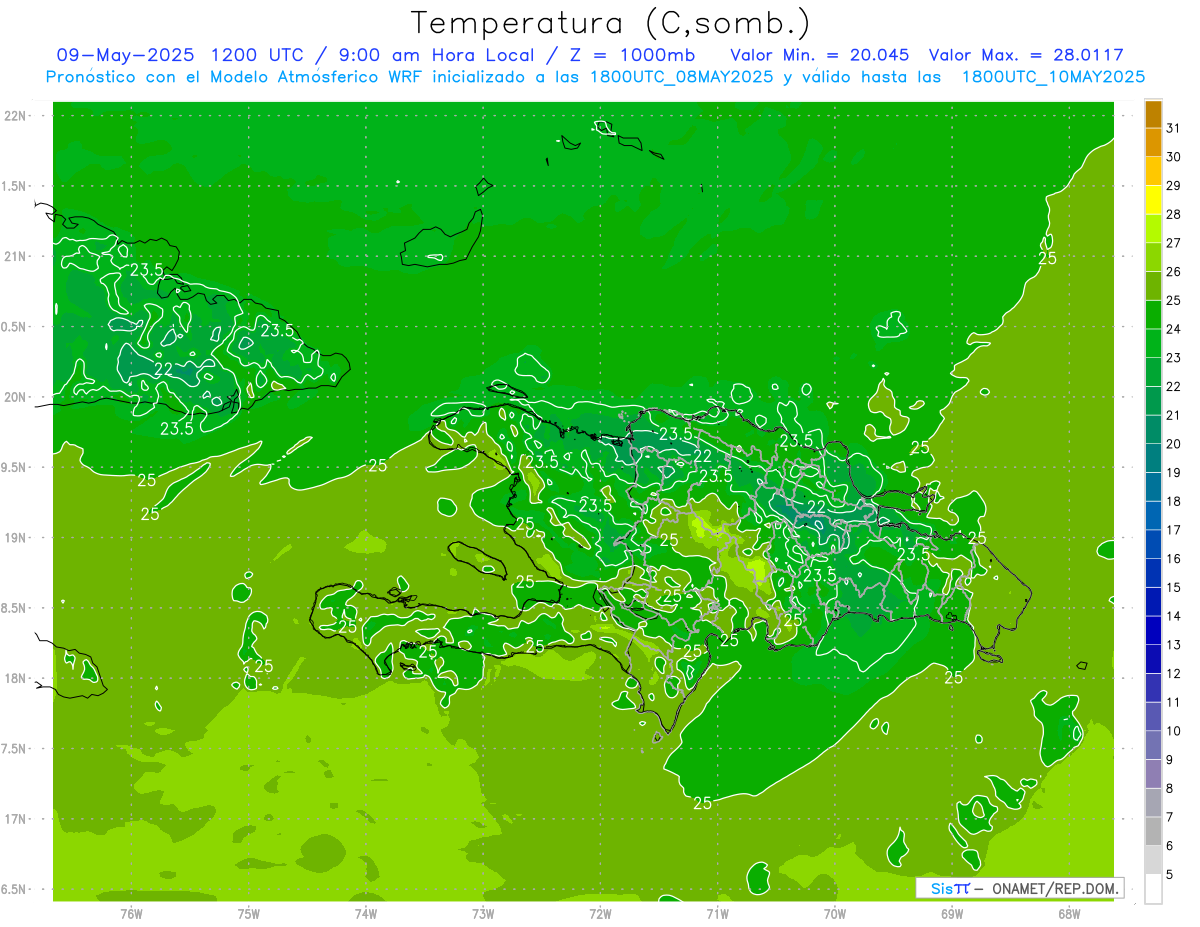Viewport: 1200px width, 927px height.
Task: Click the color bar legend value '5'
Action: point(1170,874)
